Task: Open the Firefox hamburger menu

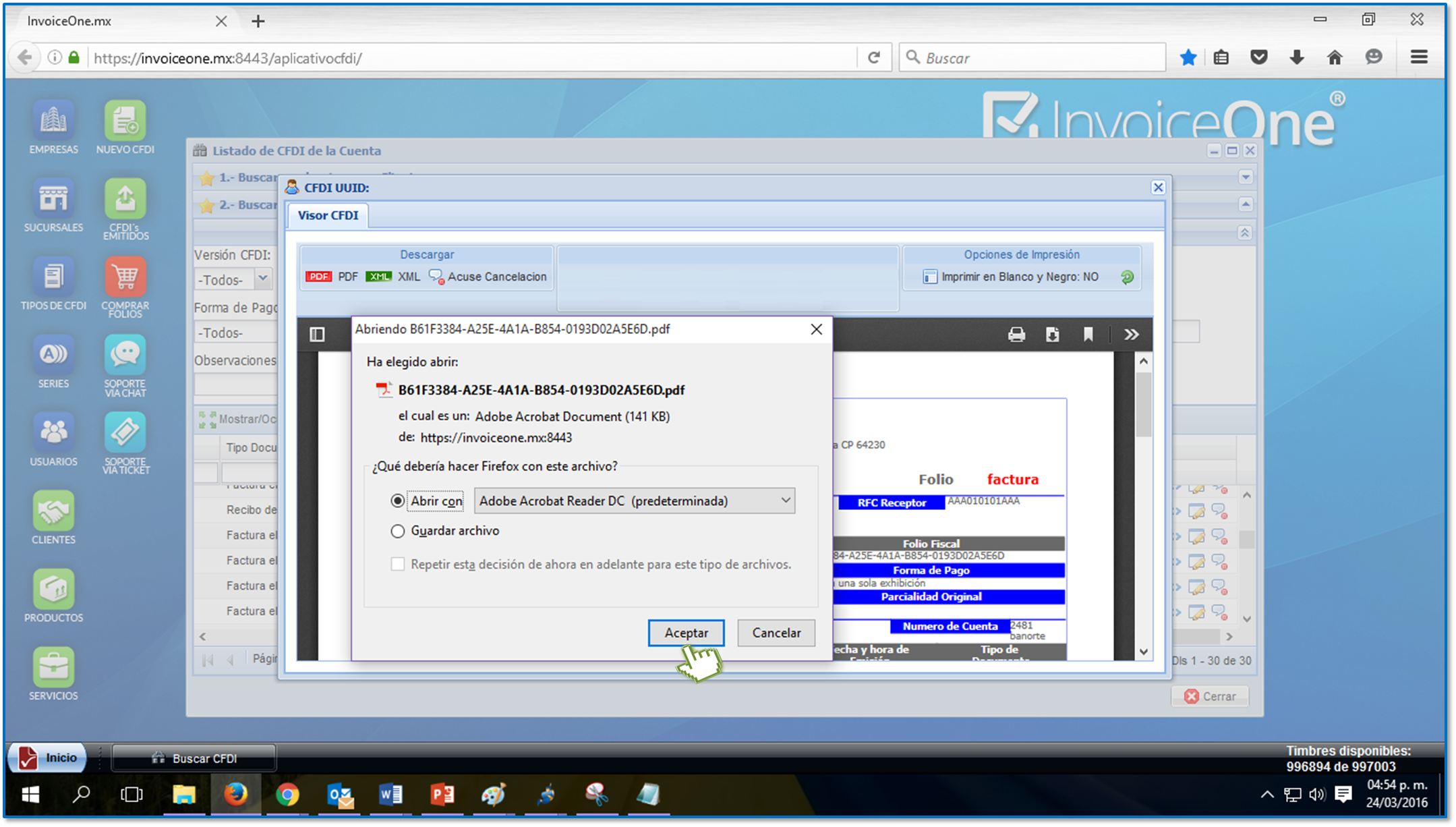Action: [x=1419, y=57]
